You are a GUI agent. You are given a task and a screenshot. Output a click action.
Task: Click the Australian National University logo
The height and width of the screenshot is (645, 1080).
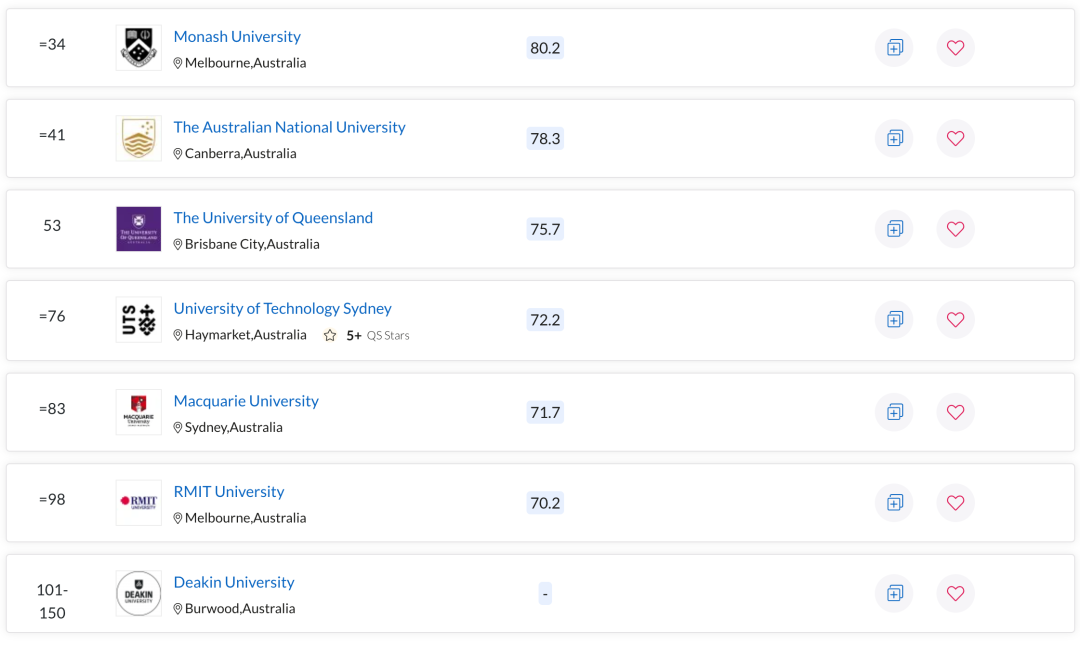click(138, 138)
